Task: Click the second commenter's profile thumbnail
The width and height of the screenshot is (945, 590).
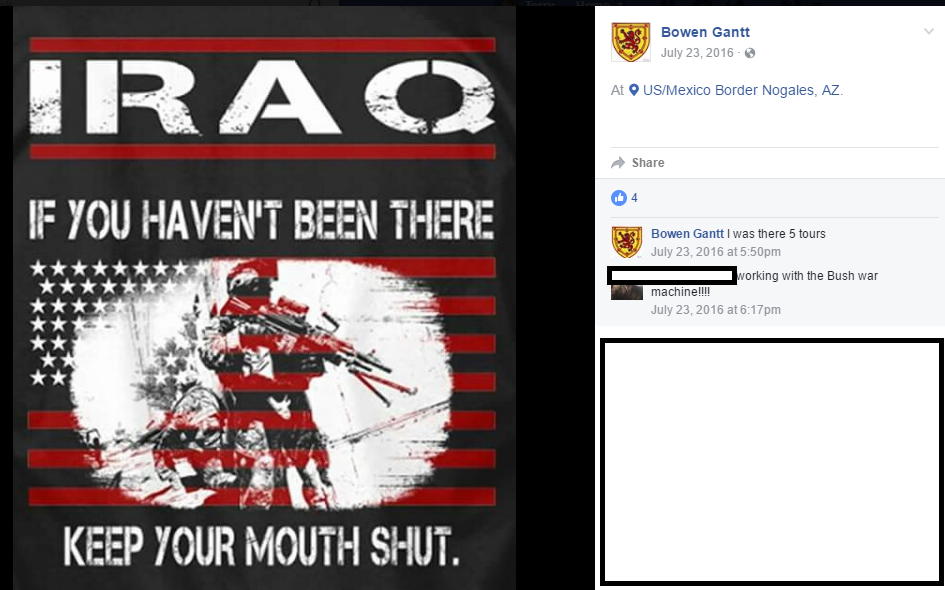Action: coord(627,292)
